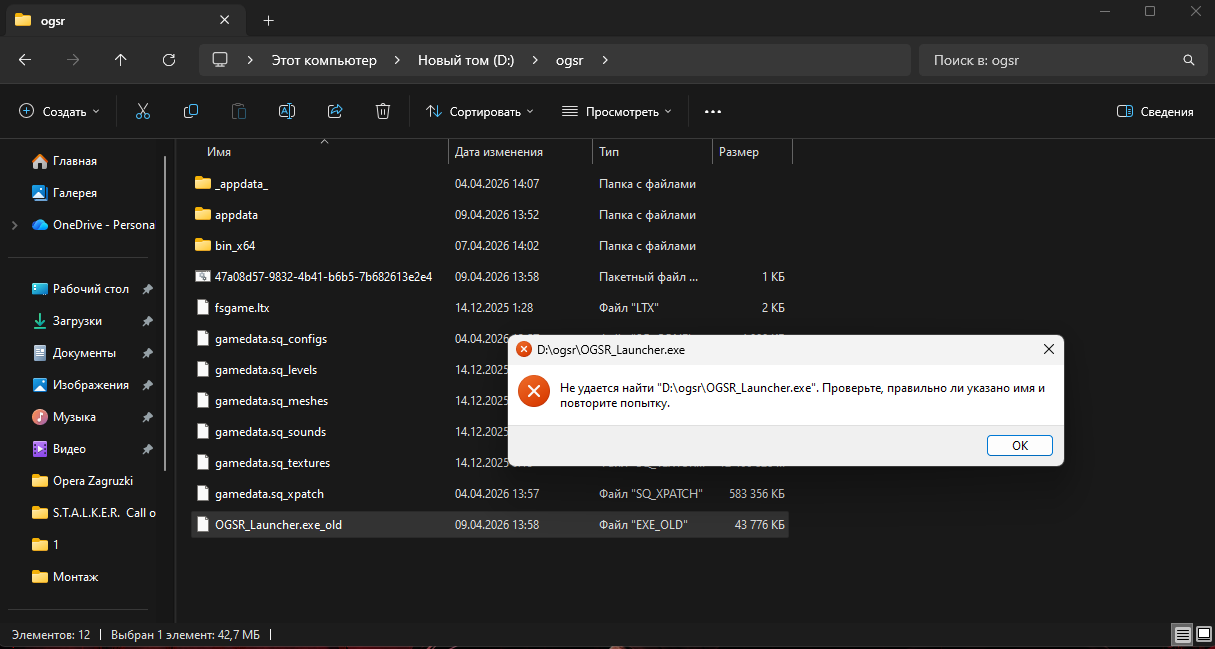The image size is (1215, 649).
Task: Close the OGSR_Launcher.exe error dialog
Action: [1048, 349]
